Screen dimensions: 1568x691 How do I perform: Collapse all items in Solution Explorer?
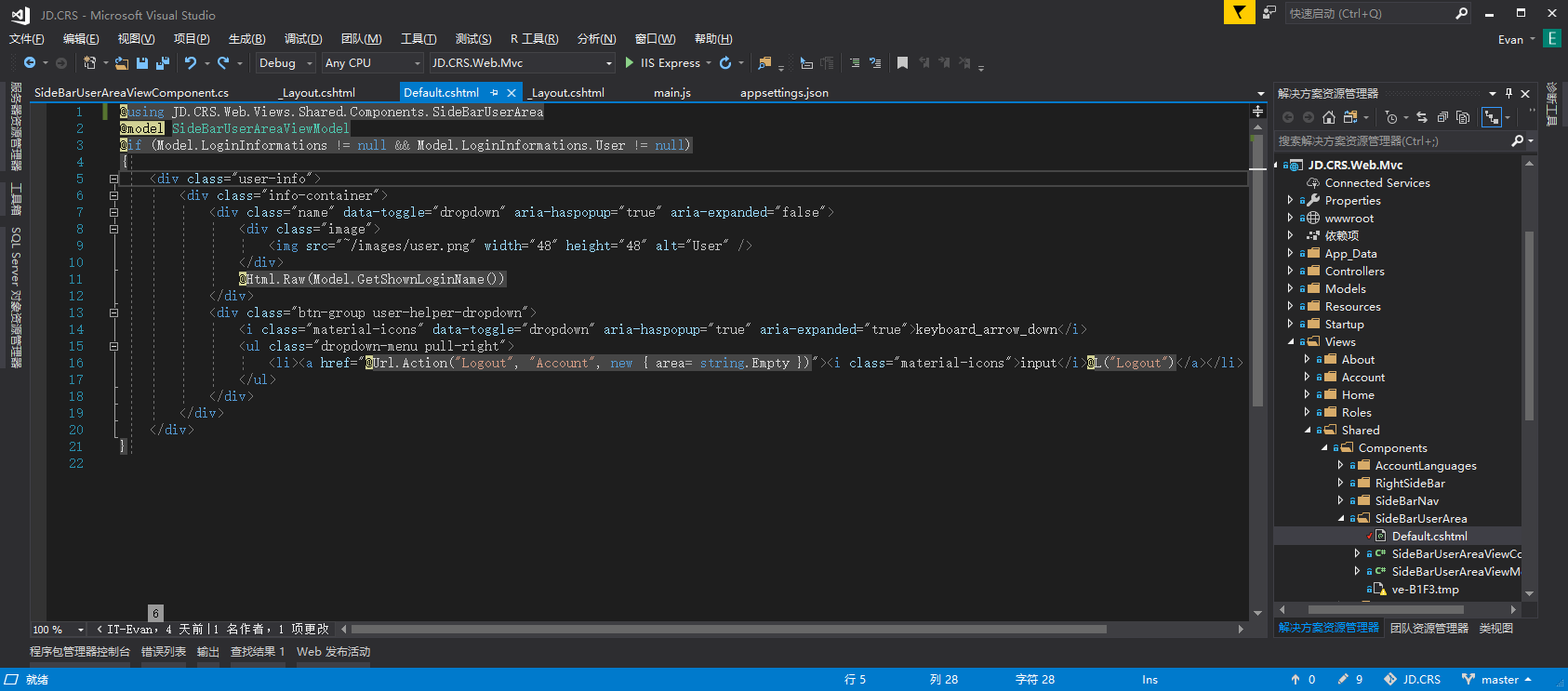(1442, 117)
